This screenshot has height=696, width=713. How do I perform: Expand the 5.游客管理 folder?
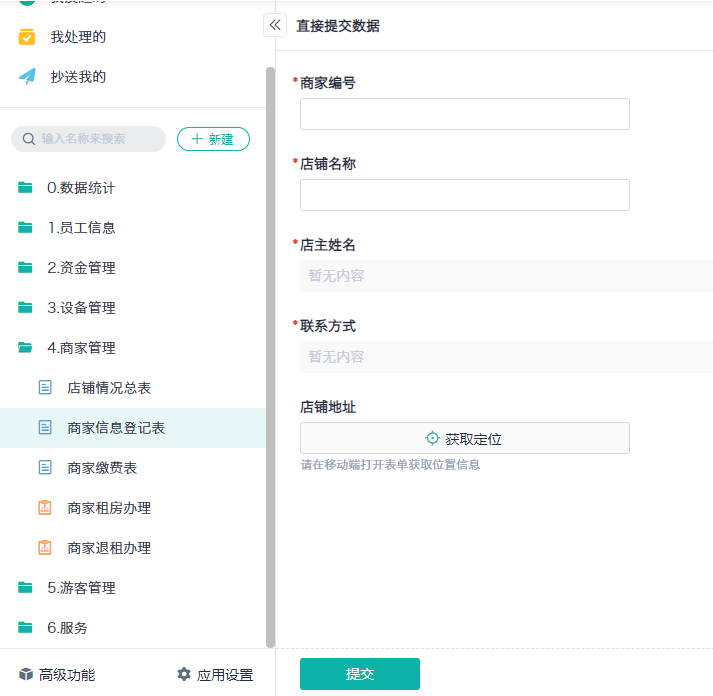point(80,588)
